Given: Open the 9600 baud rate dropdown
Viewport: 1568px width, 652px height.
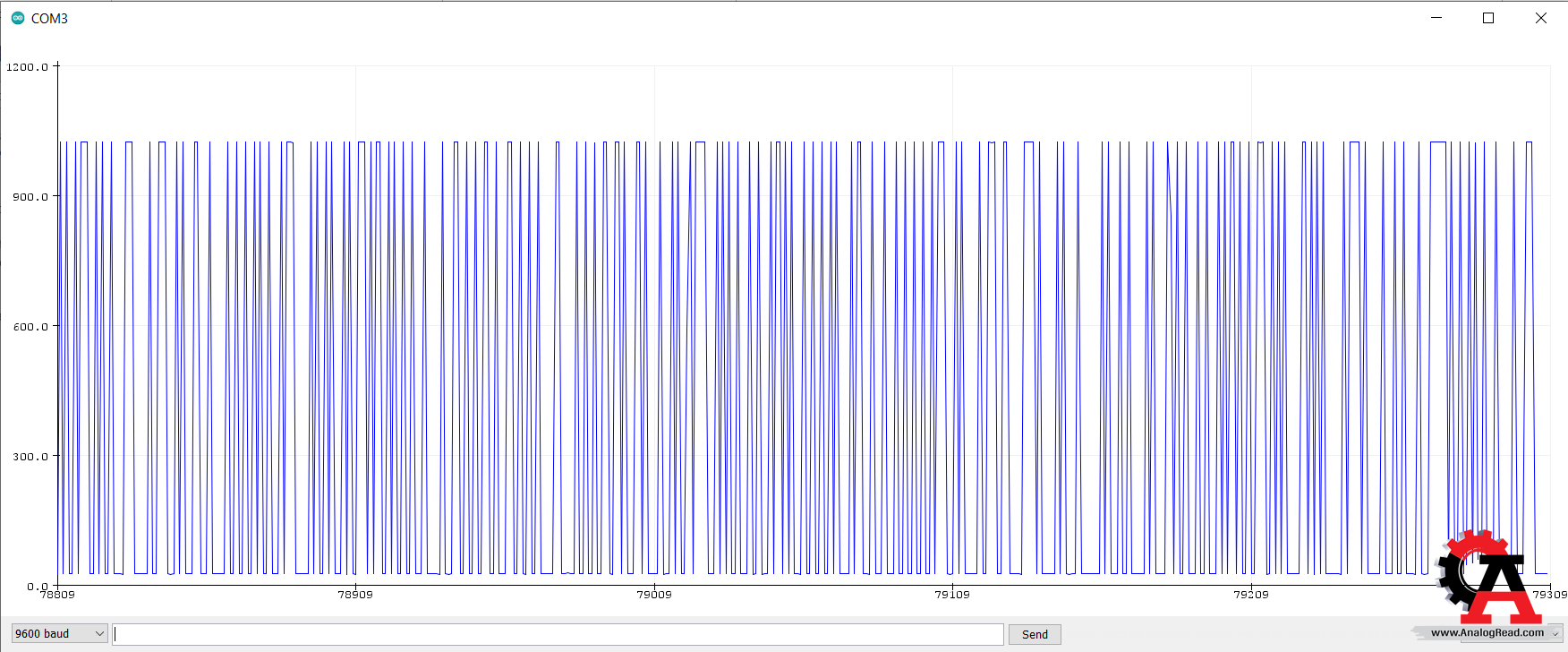Looking at the screenshot, I should coord(59,633).
